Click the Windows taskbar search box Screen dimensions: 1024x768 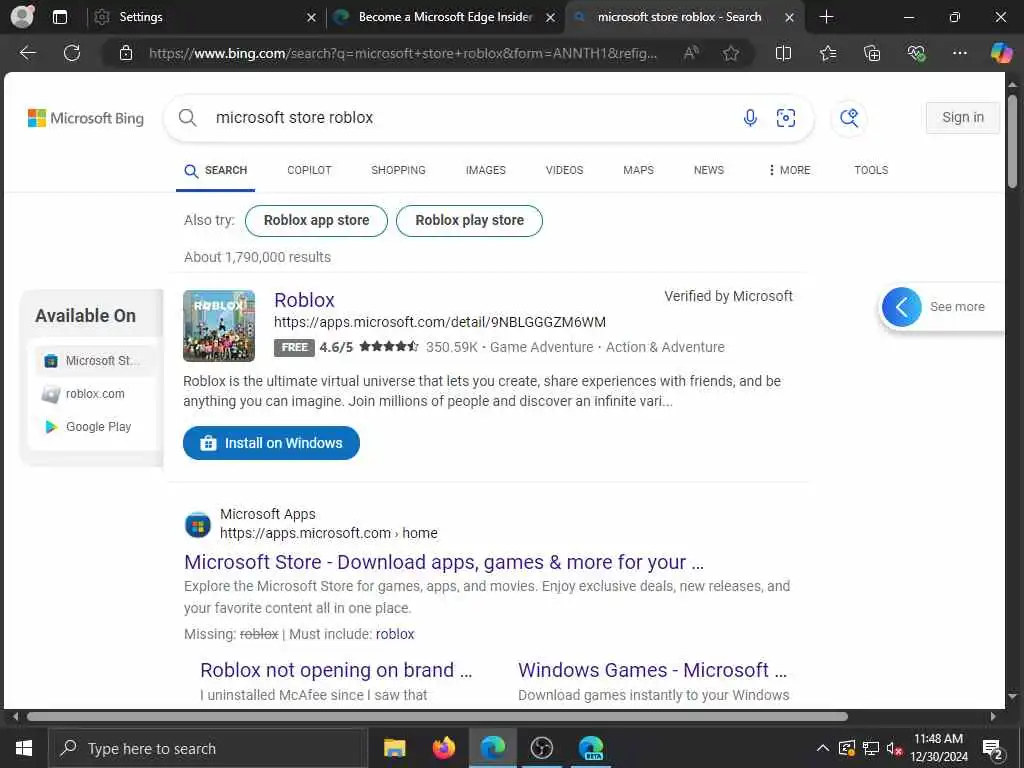pyautogui.click(x=208, y=748)
